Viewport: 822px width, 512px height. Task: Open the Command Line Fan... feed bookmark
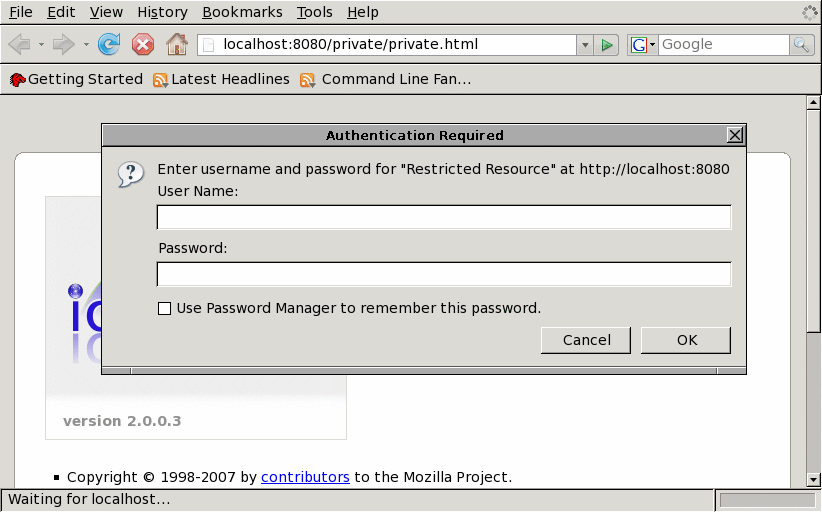(386, 79)
